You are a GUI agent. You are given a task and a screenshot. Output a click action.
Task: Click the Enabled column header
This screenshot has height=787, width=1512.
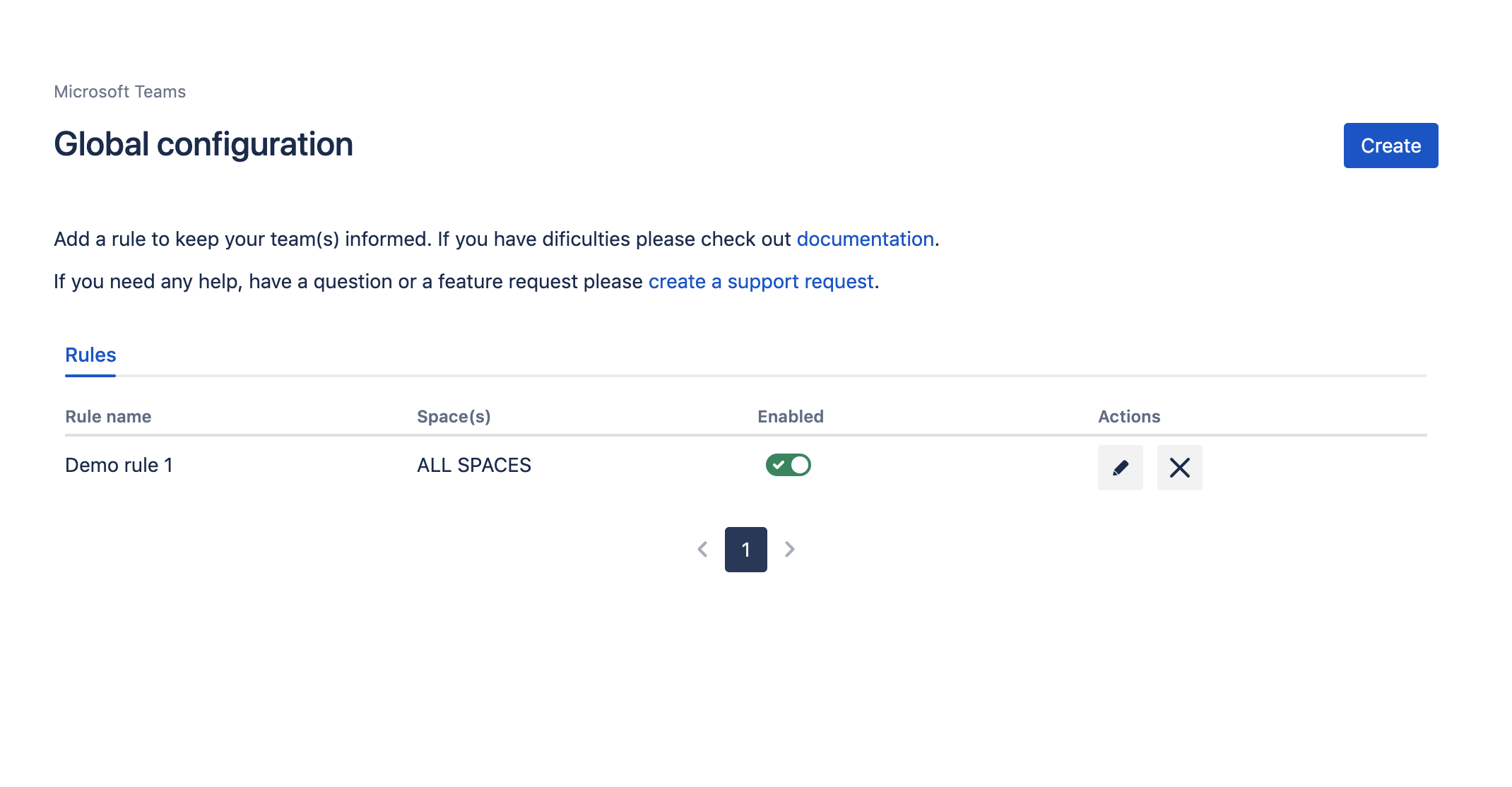click(x=790, y=417)
